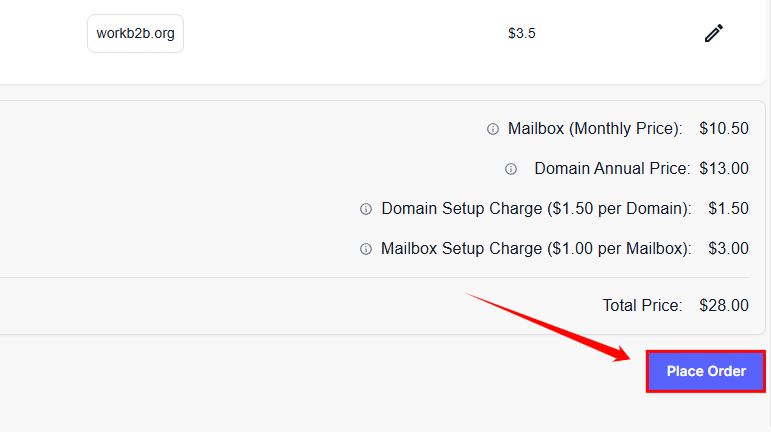
Task: Select the workb2b.org domain chip
Action: (135, 33)
